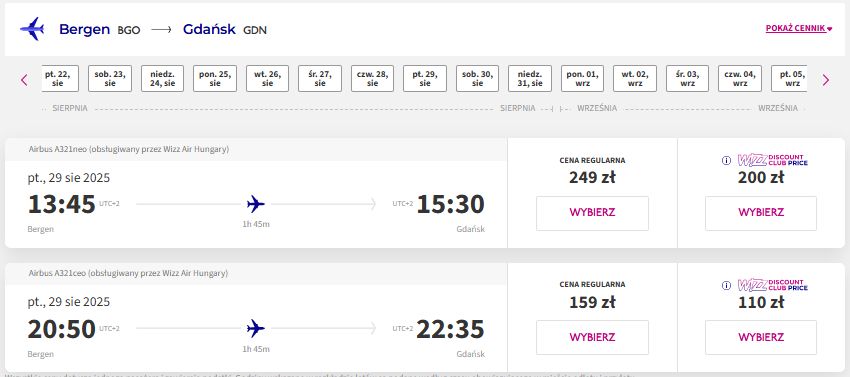Viewport: 850px width, 377px height.
Task: Choose the 249 zł regular price with Wybierz
Action: pos(593,213)
